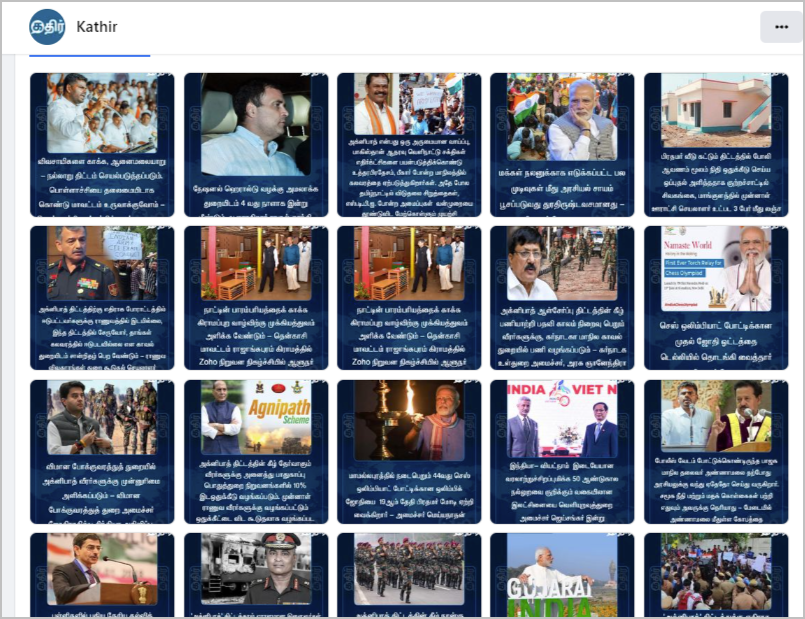Open the three-dot more options menu

point(781,27)
